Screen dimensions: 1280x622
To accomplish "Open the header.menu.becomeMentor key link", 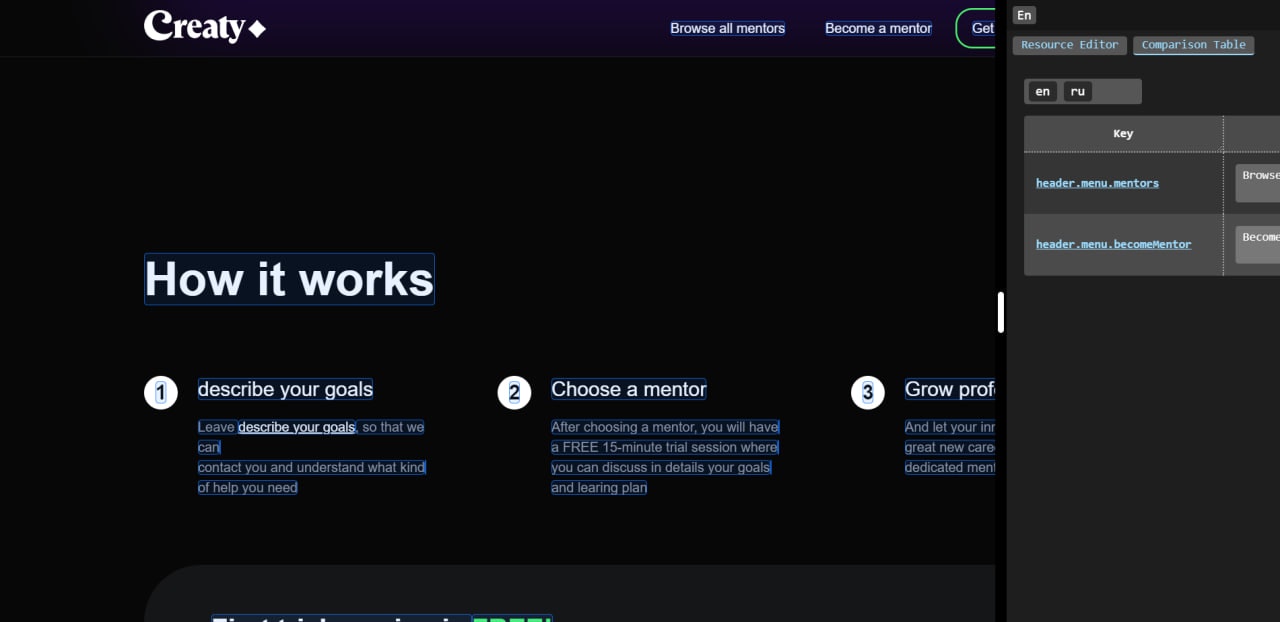I will pyautogui.click(x=1113, y=244).
